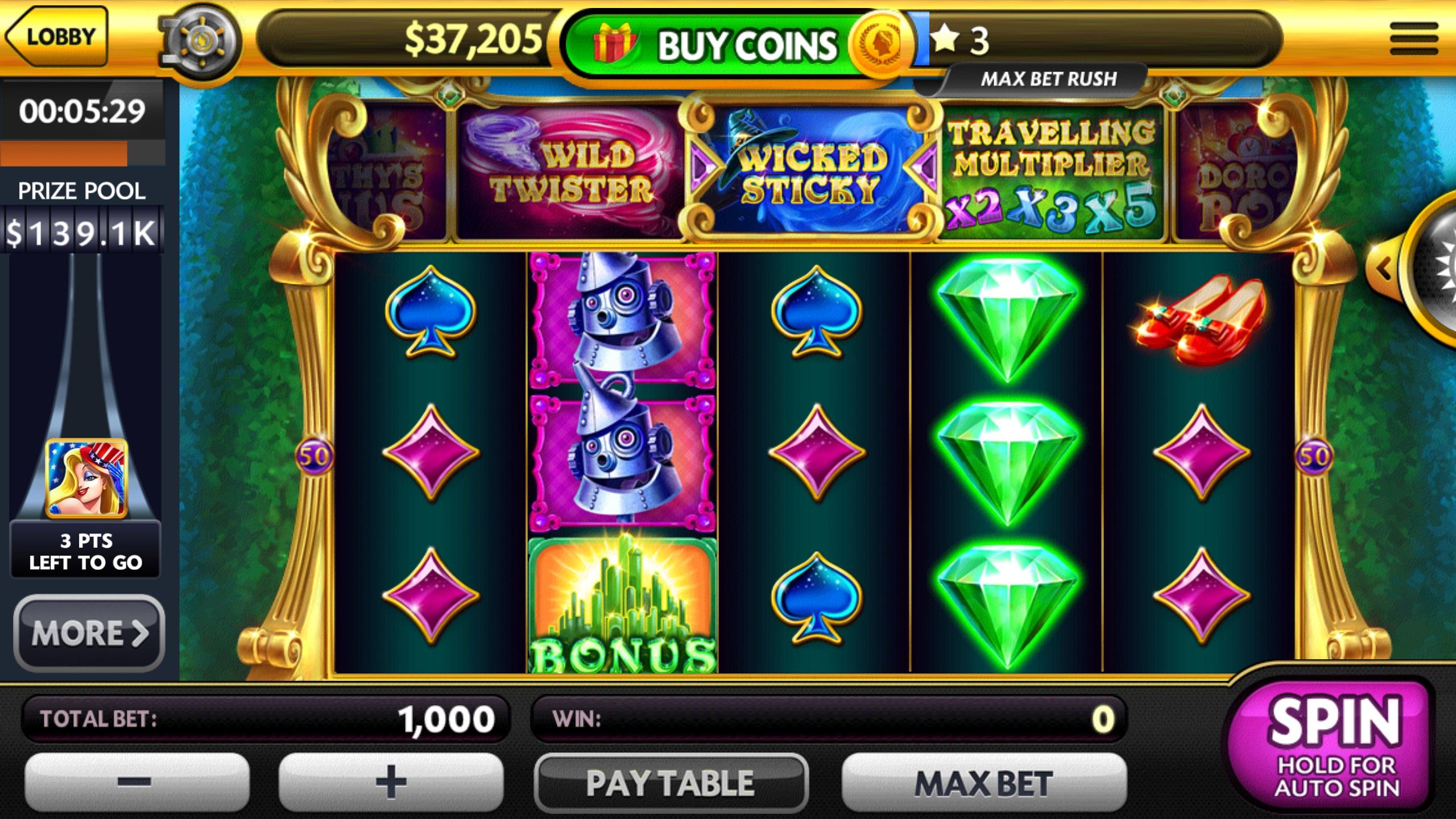
Task: Select the ruby slippers symbol
Action: point(1201,318)
